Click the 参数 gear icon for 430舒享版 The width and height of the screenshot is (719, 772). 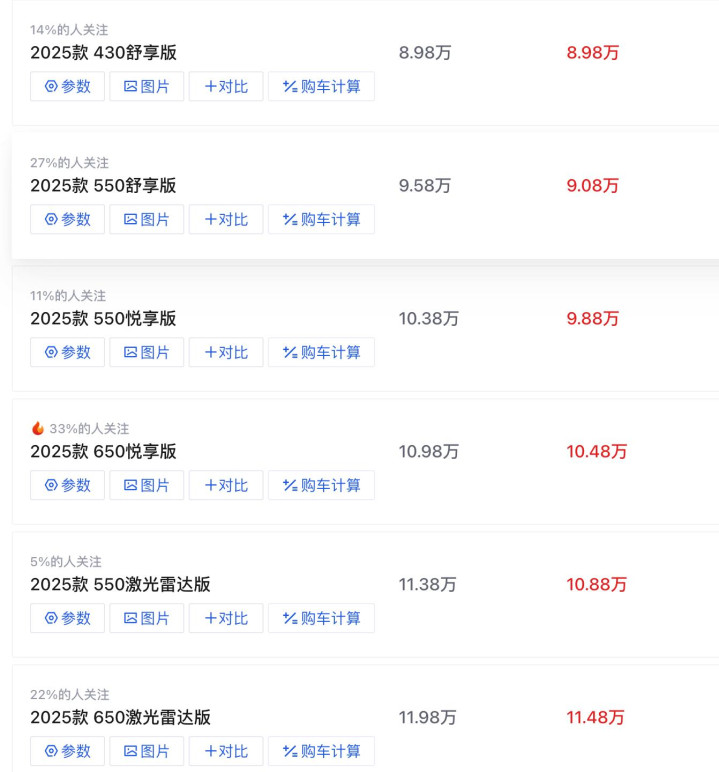click(51, 87)
